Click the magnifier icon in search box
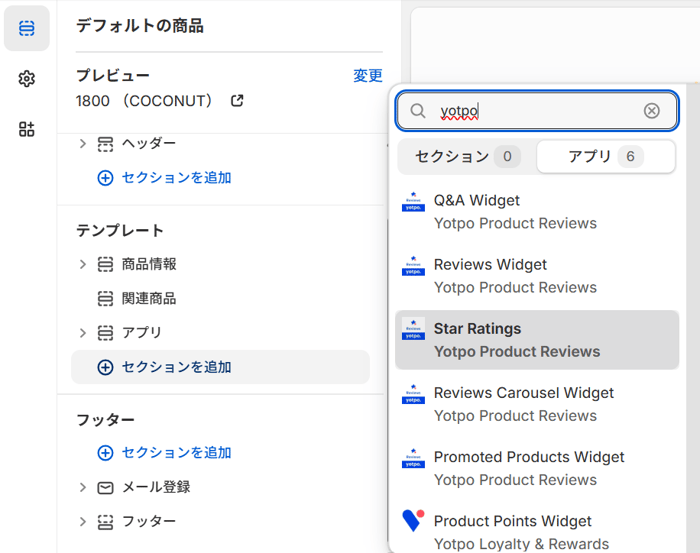This screenshot has width=700, height=553. pos(418,111)
